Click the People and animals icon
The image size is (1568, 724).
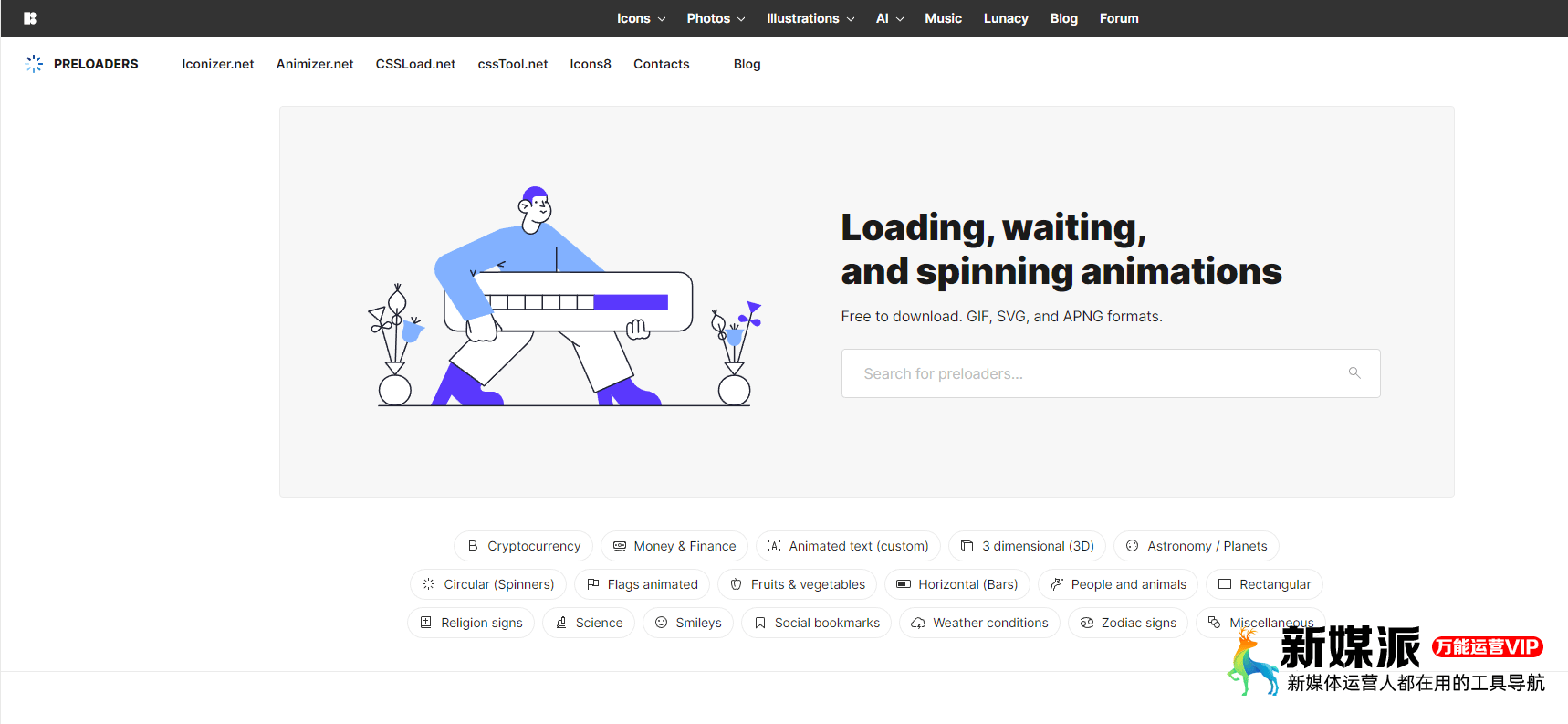point(1057,584)
